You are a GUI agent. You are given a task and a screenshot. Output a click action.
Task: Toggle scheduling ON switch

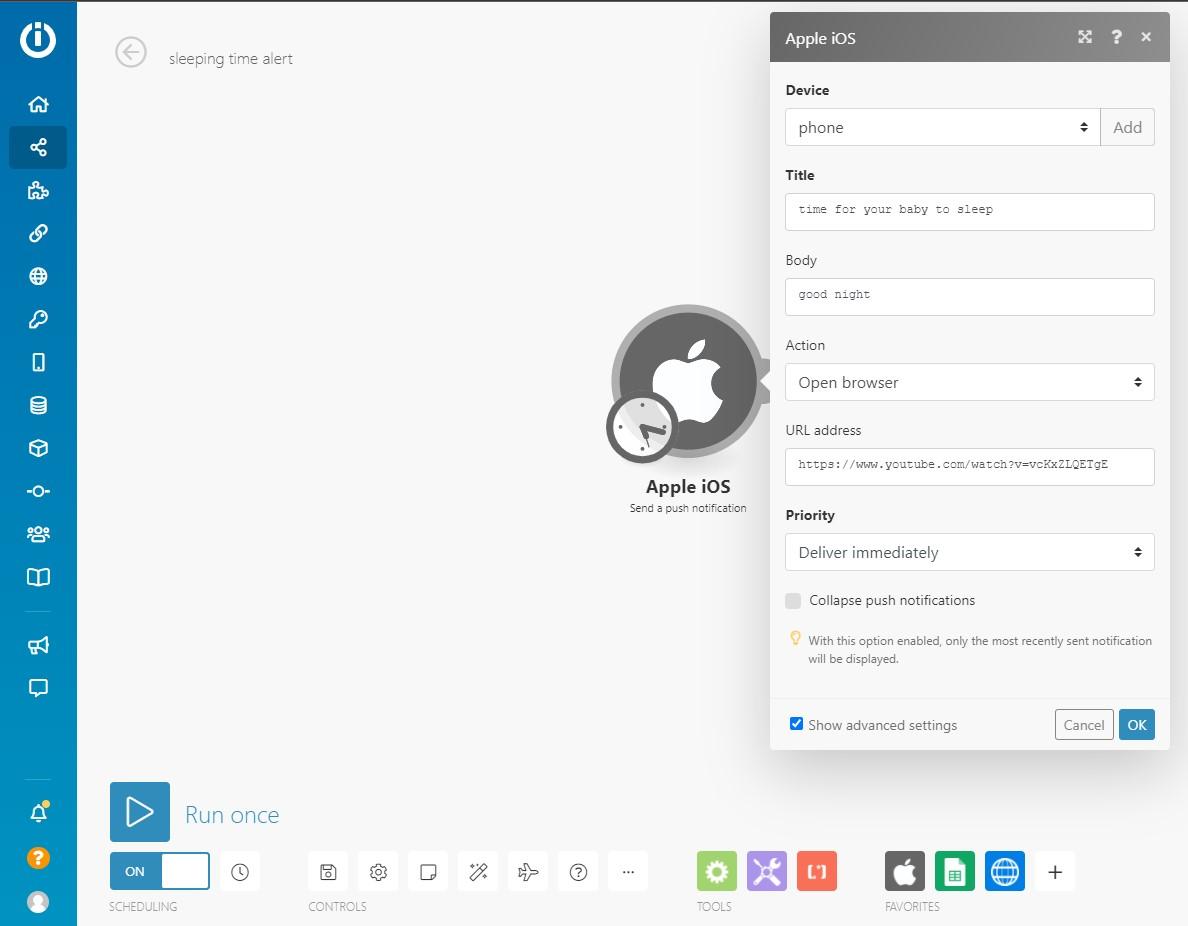159,871
